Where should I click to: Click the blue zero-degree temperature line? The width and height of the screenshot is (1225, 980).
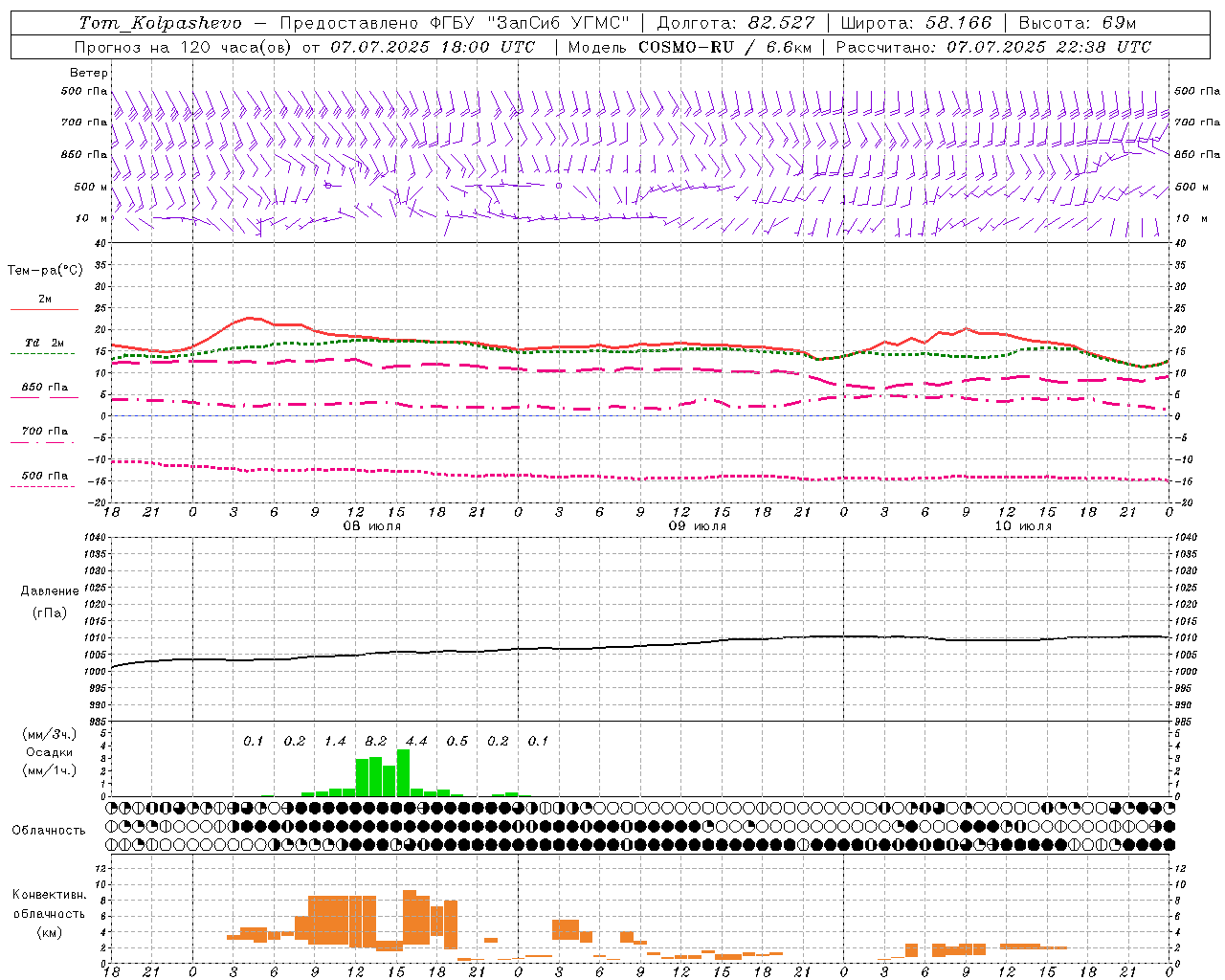pyautogui.click(x=640, y=416)
